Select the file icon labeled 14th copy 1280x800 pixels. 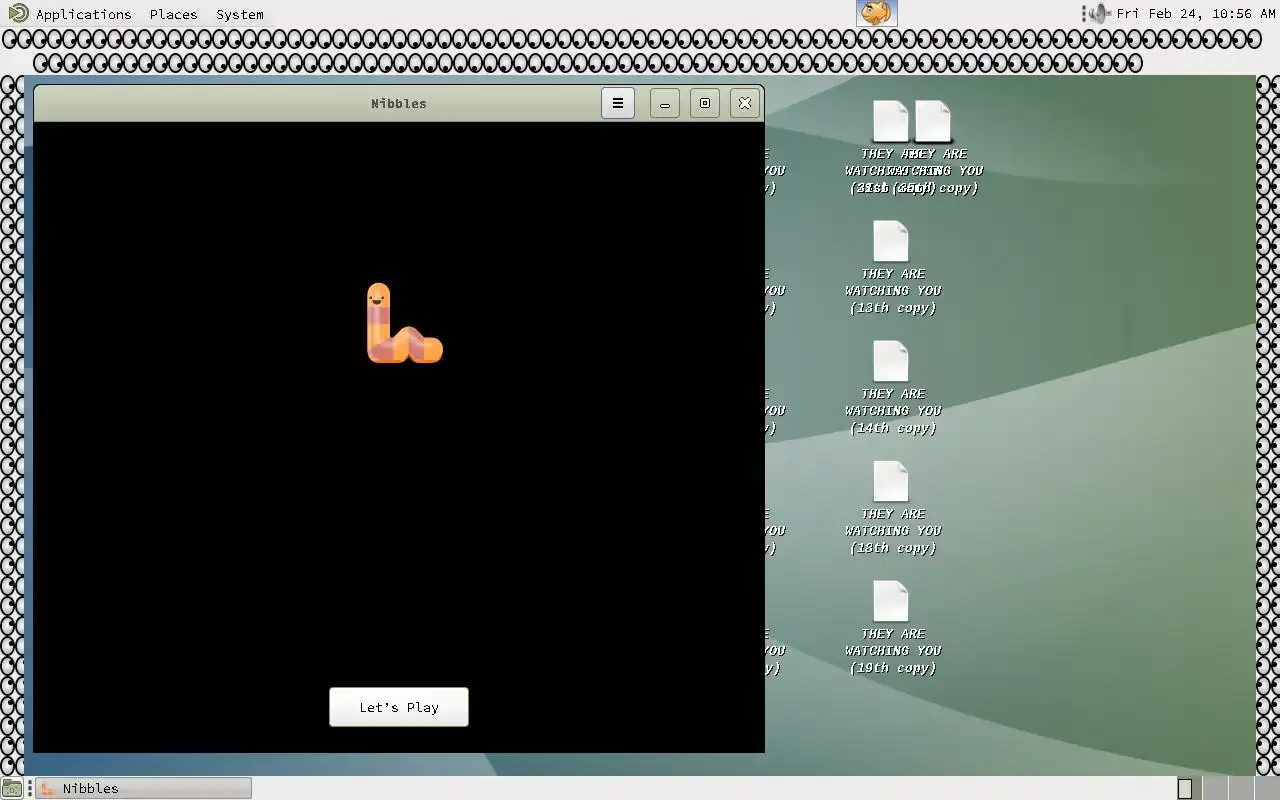pyautogui.click(x=891, y=362)
